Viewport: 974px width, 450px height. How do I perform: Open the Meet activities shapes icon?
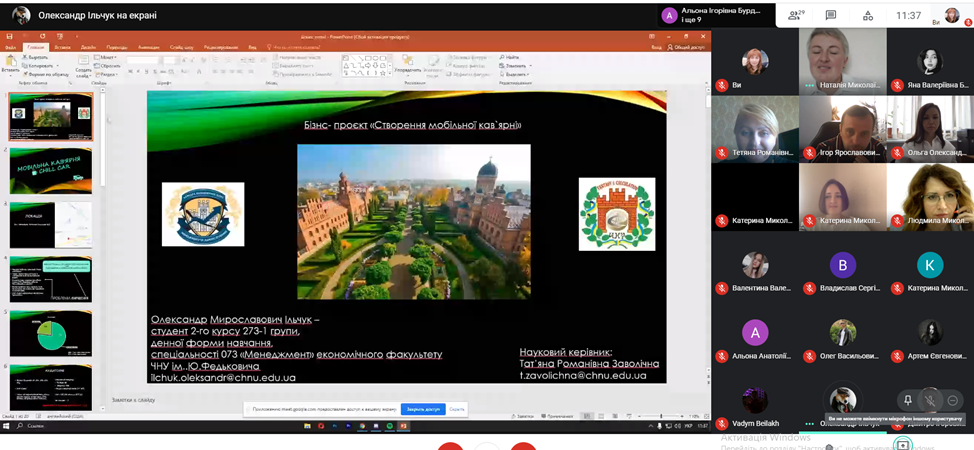click(x=868, y=16)
